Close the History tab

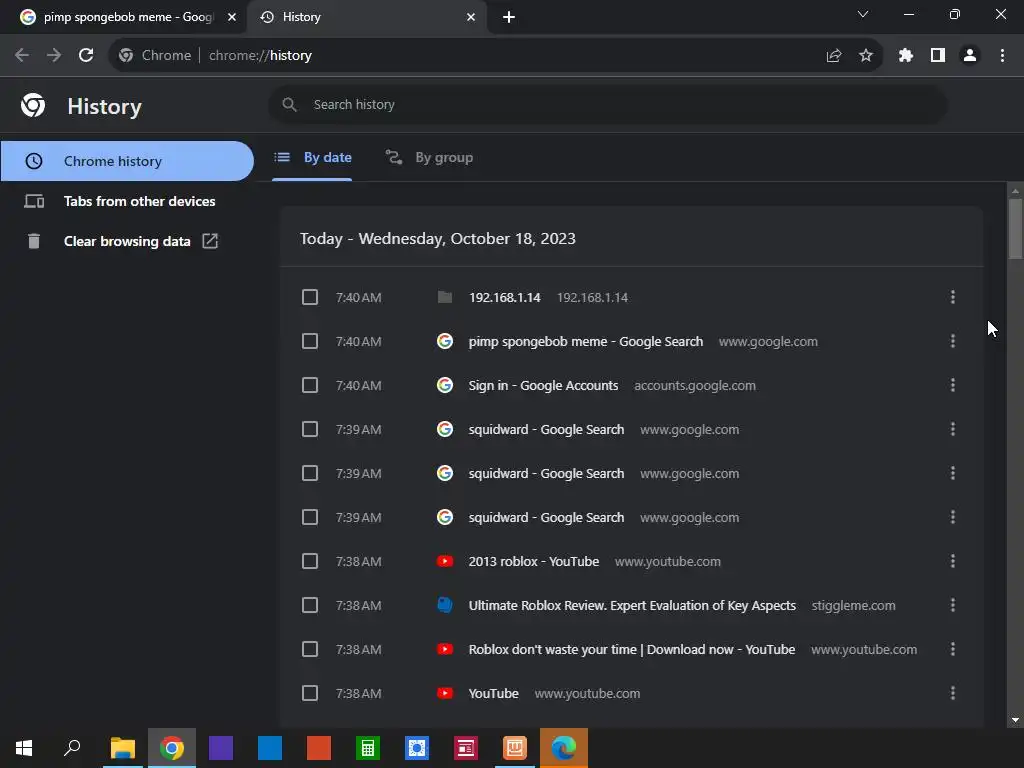(471, 17)
